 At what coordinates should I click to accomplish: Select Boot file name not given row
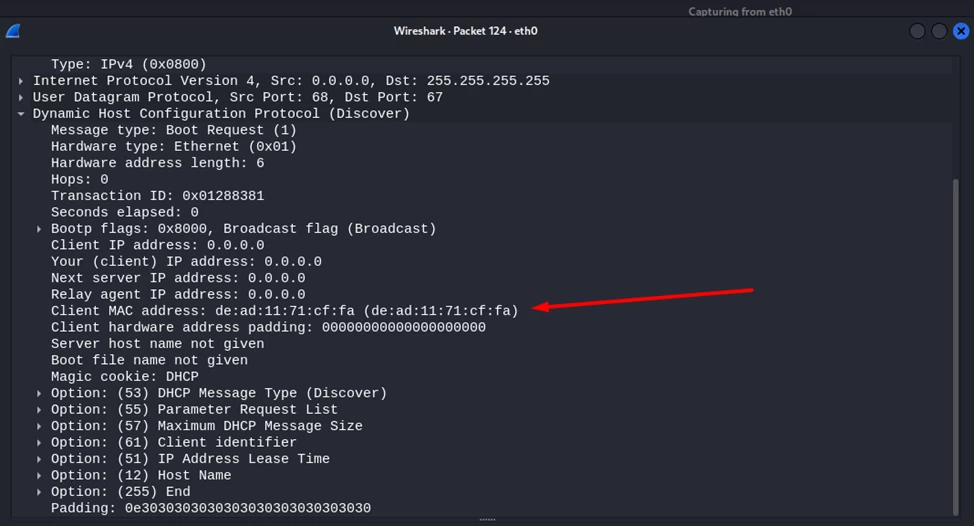(x=481, y=360)
